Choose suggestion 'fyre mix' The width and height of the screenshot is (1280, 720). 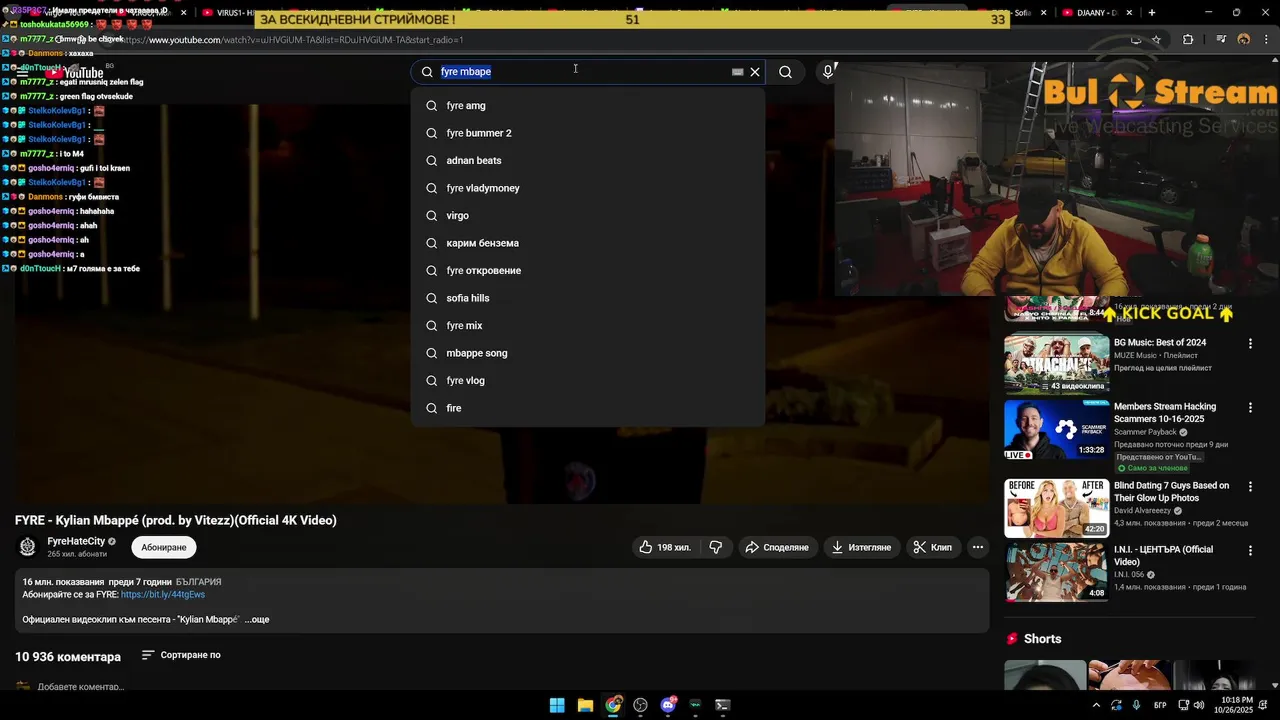588,325
